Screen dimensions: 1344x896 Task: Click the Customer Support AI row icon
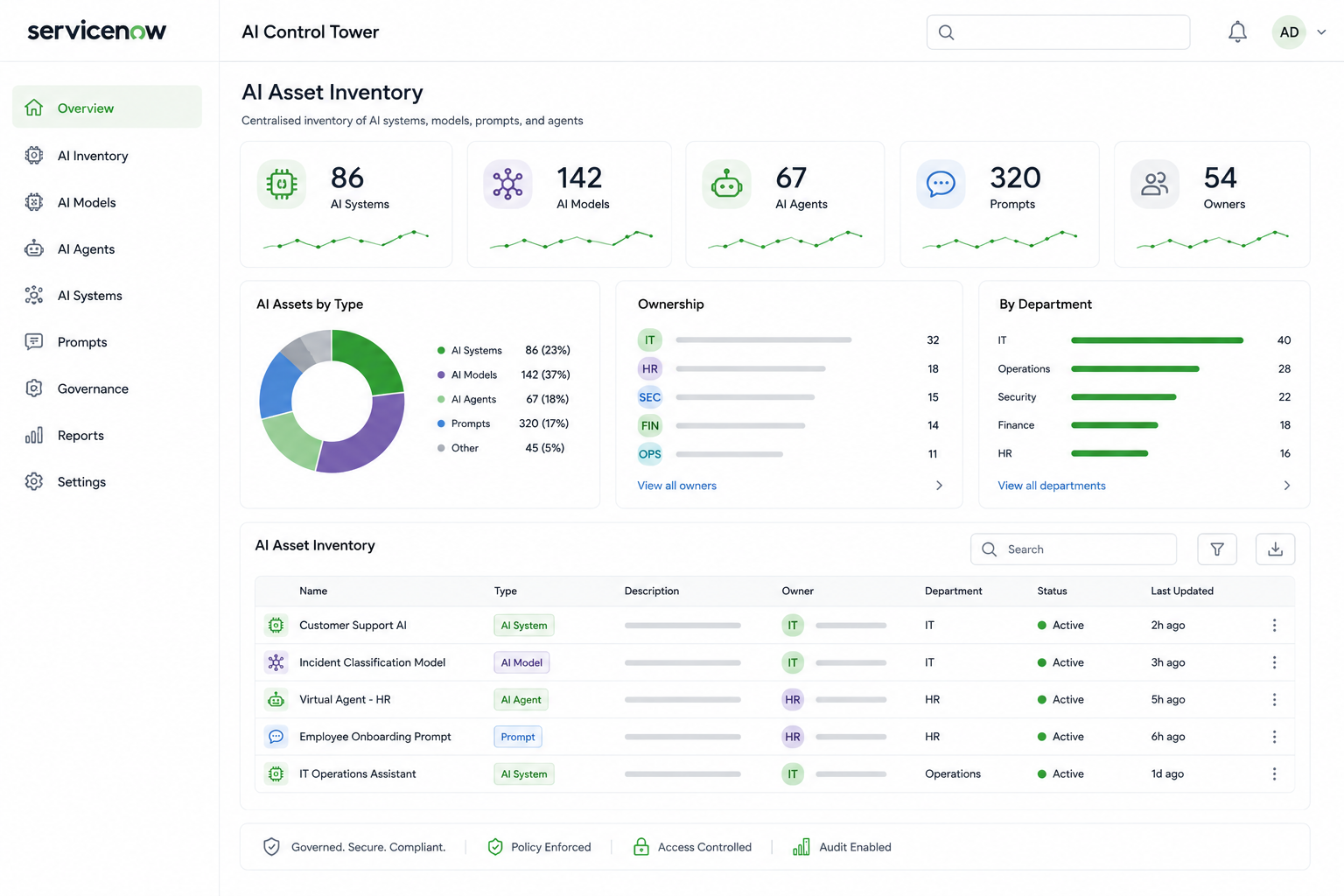coord(276,625)
